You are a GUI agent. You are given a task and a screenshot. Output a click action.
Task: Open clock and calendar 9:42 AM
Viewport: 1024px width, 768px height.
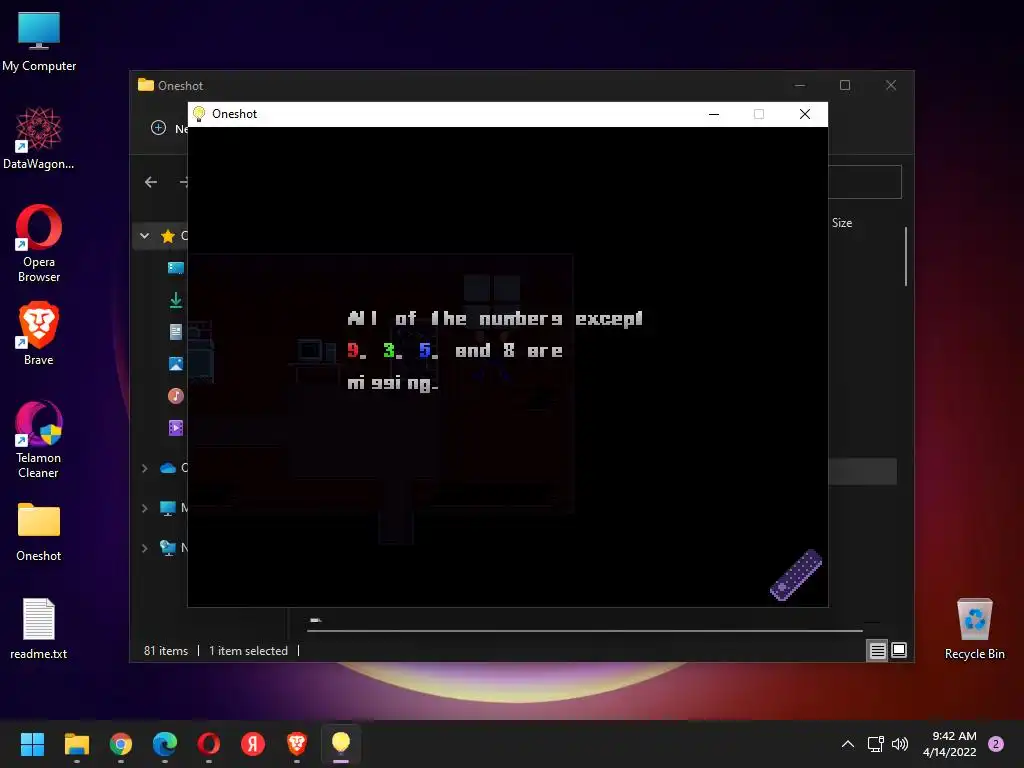pyautogui.click(x=950, y=744)
